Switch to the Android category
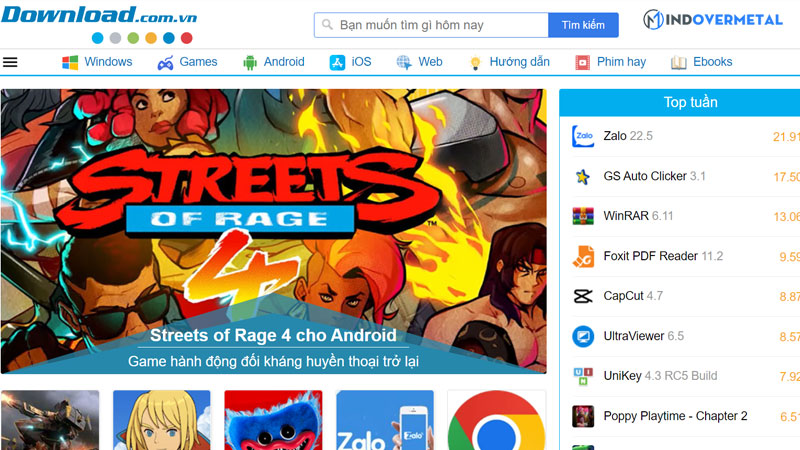The height and width of the screenshot is (450, 800). click(x=273, y=62)
